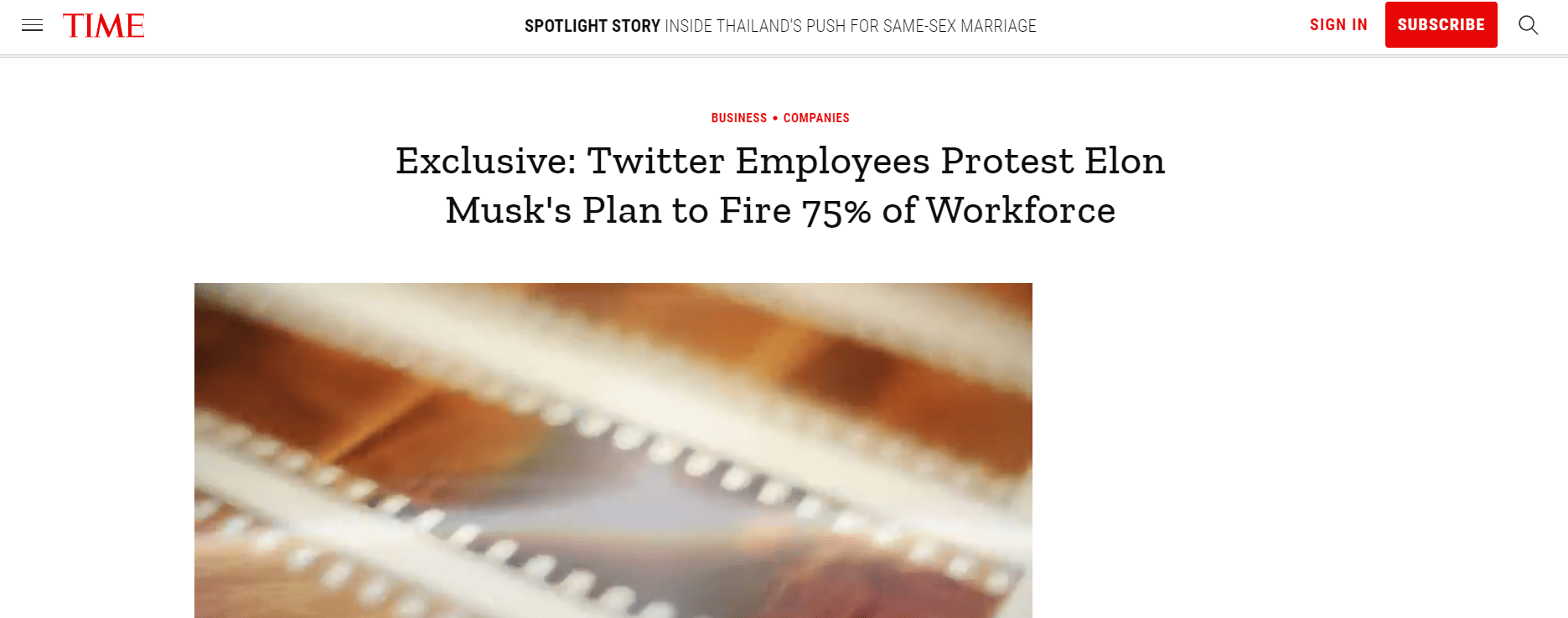Select the Business breadcrumb above the headline
Image resolution: width=1568 pixels, height=618 pixels.
coord(738,118)
